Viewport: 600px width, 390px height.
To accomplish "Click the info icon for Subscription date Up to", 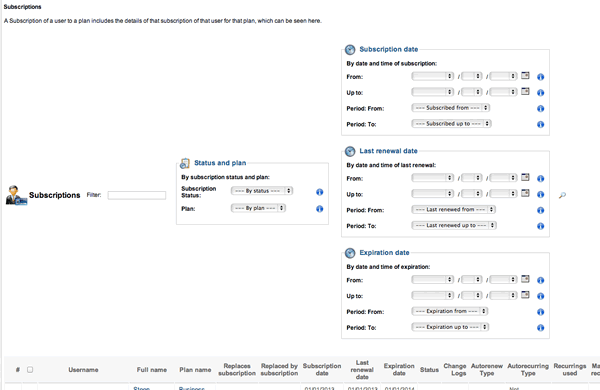I will tap(540, 93).
